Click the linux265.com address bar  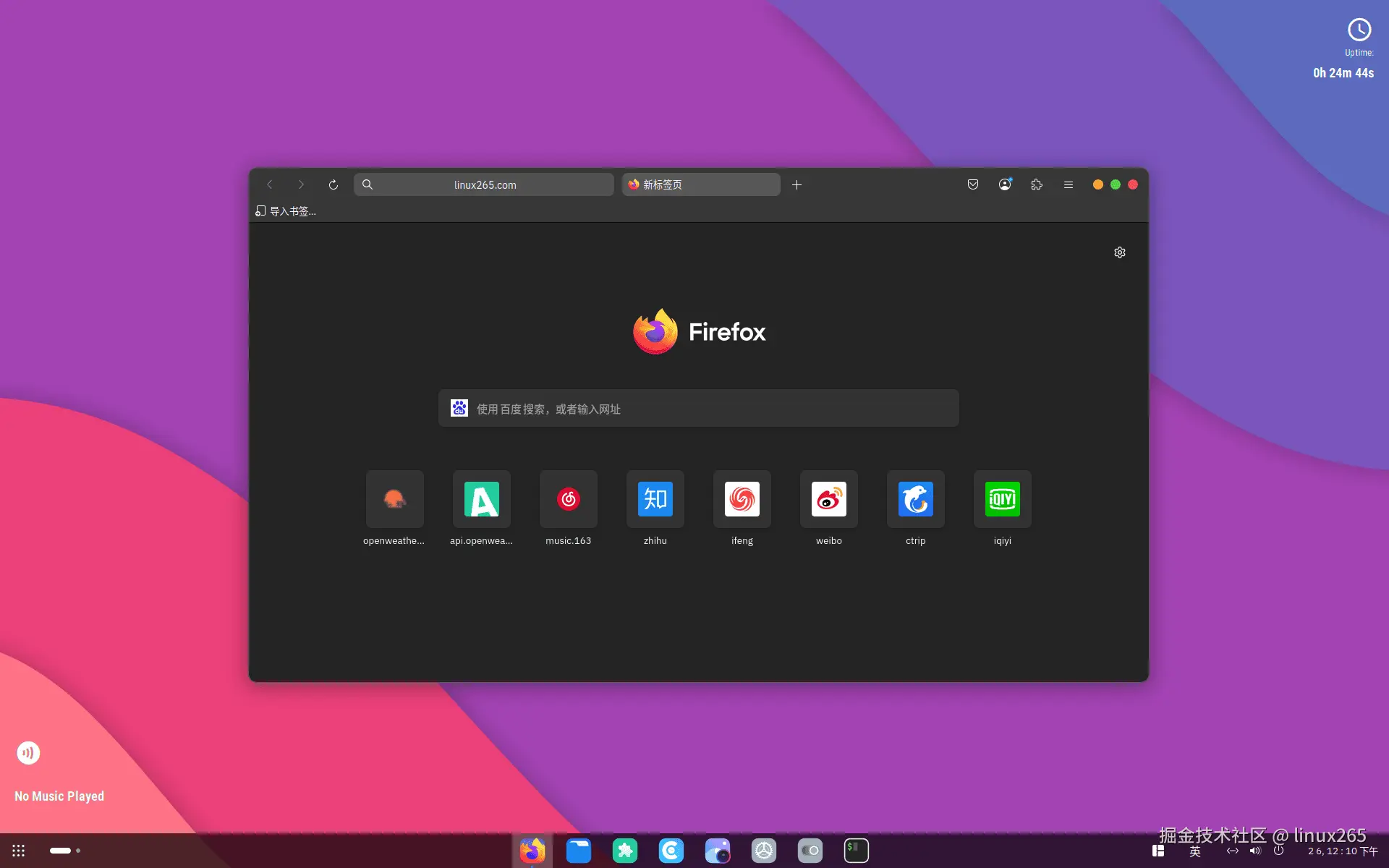[x=485, y=185]
